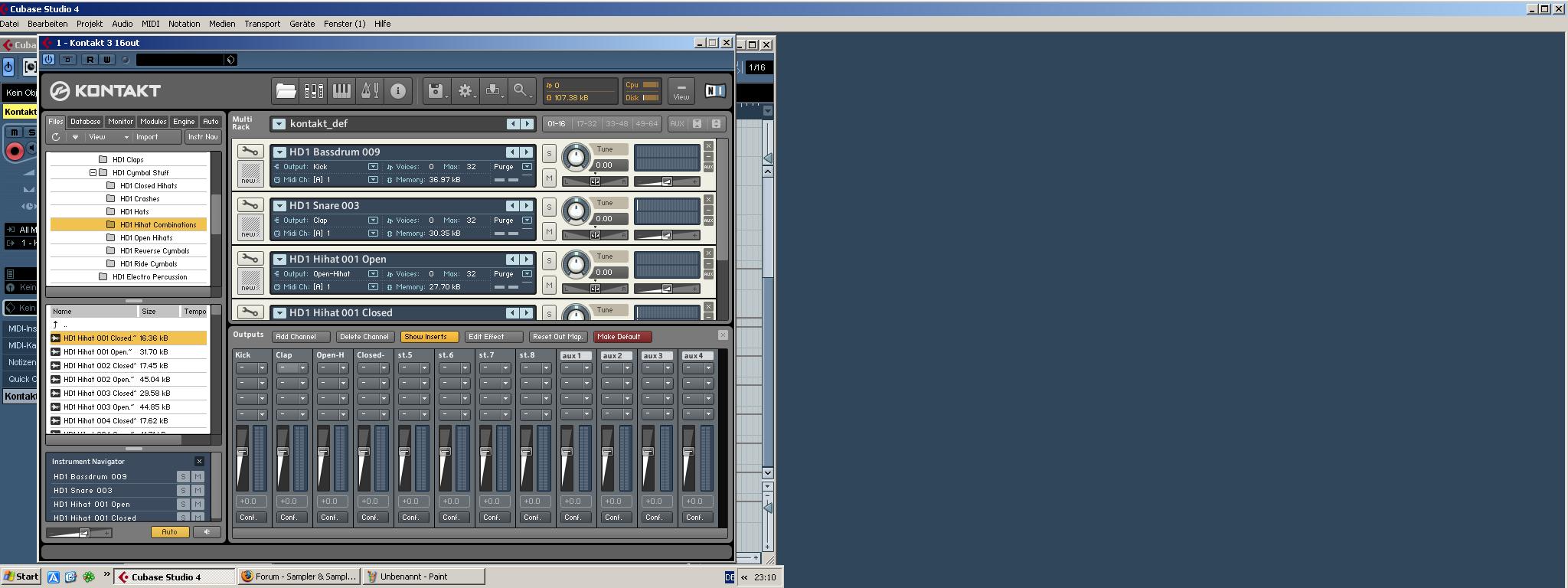This screenshot has width=1568, height=588.
Task: Minimize Kontakt rack with View button
Action: pyautogui.click(x=681, y=91)
